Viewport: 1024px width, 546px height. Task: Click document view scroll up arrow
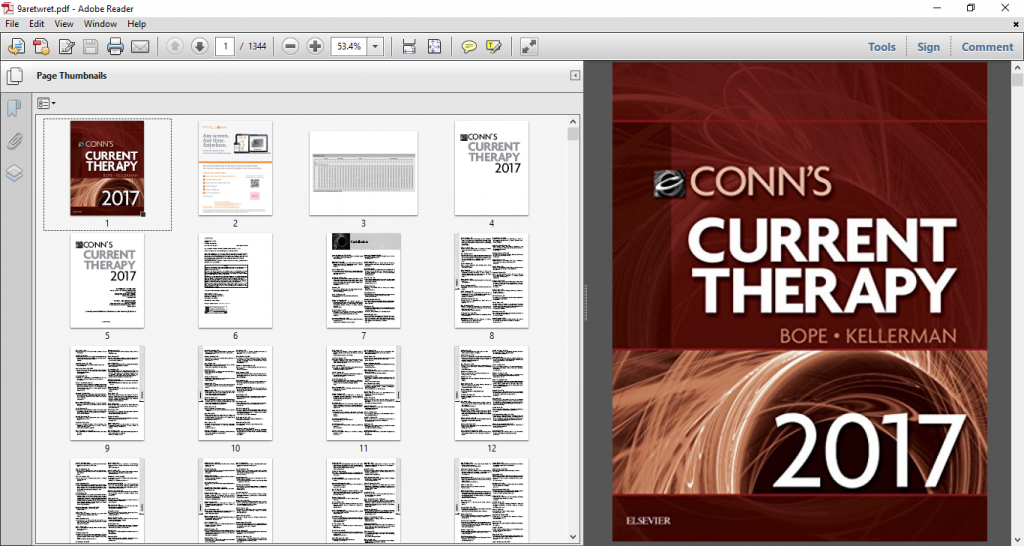1017,67
